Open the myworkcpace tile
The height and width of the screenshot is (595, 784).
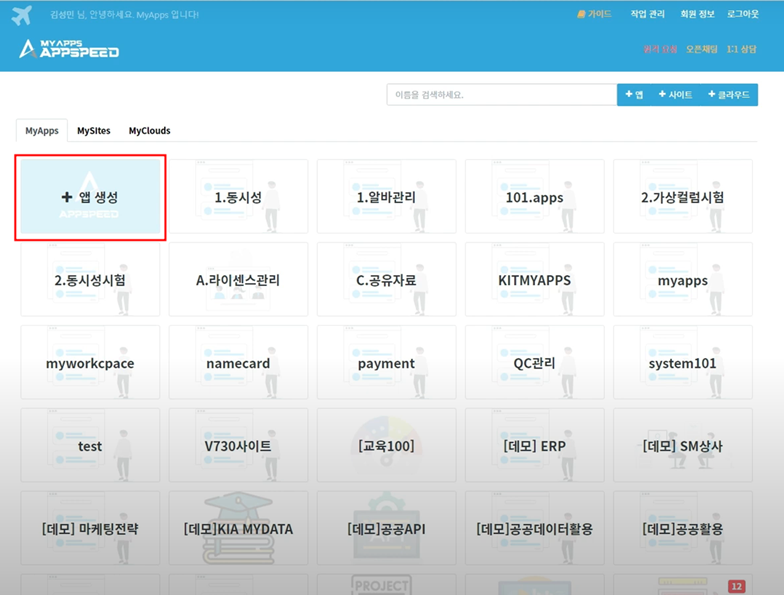(90, 362)
